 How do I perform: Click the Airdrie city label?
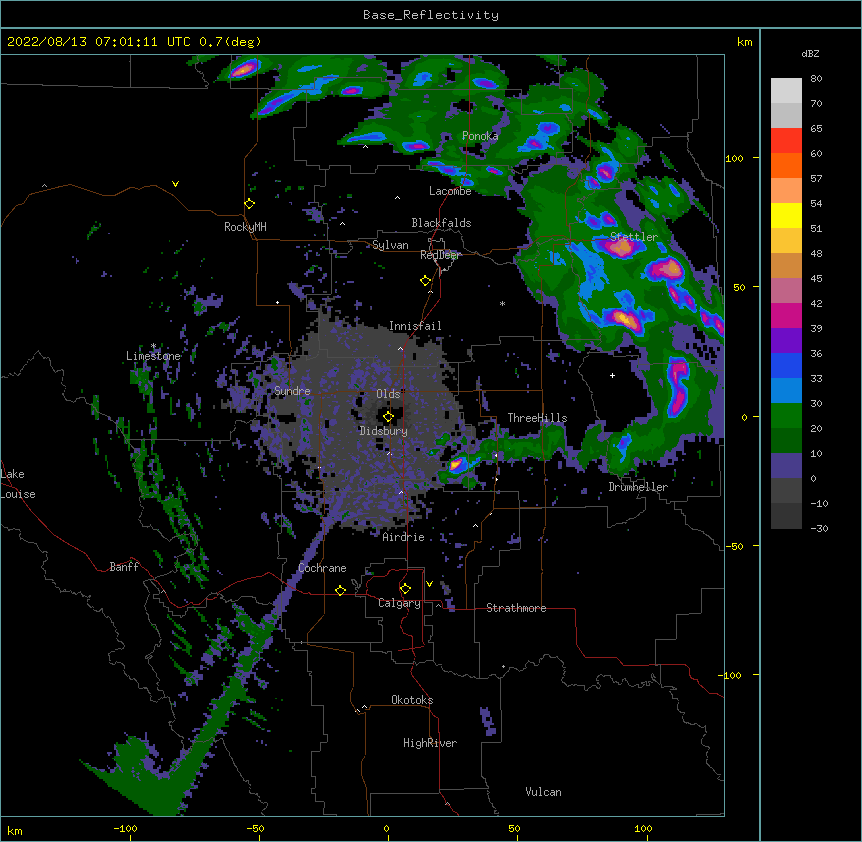(404, 537)
